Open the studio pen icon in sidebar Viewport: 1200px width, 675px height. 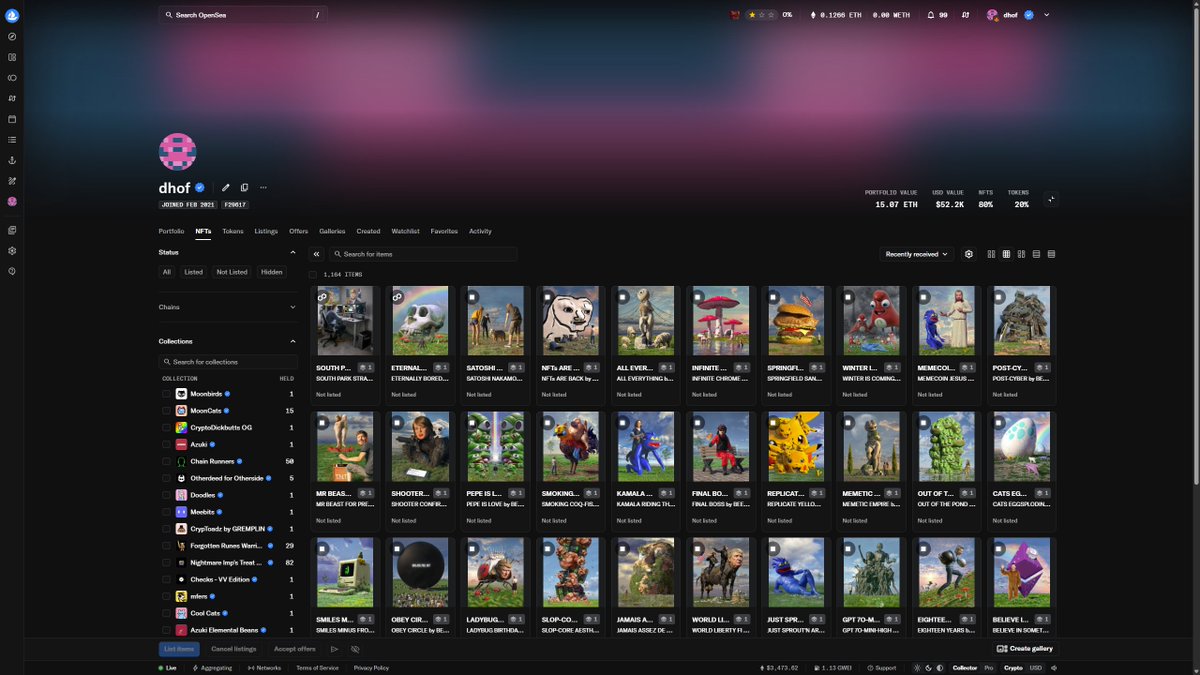coord(12,181)
